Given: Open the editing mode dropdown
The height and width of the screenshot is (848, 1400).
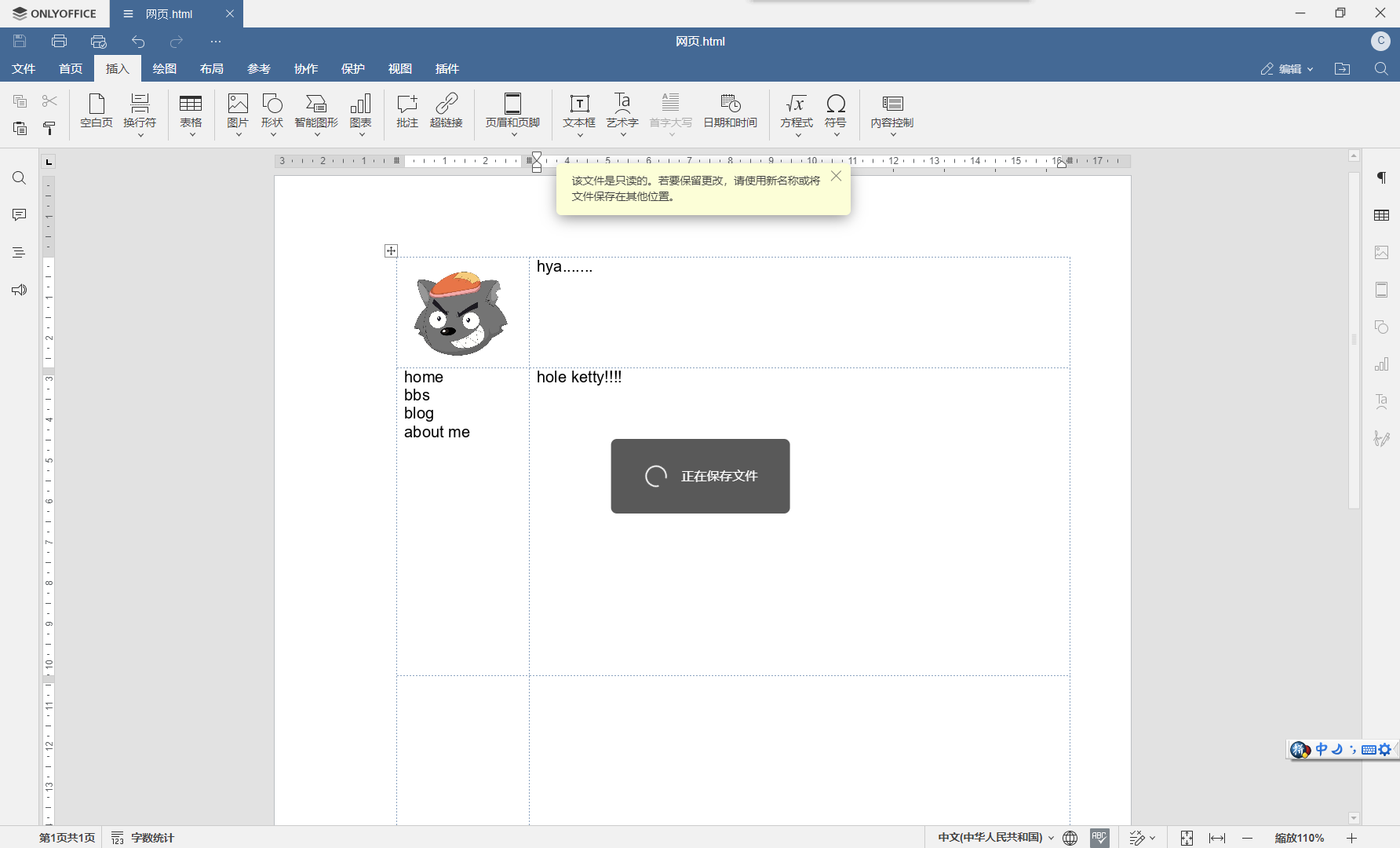Looking at the screenshot, I should [x=1287, y=69].
